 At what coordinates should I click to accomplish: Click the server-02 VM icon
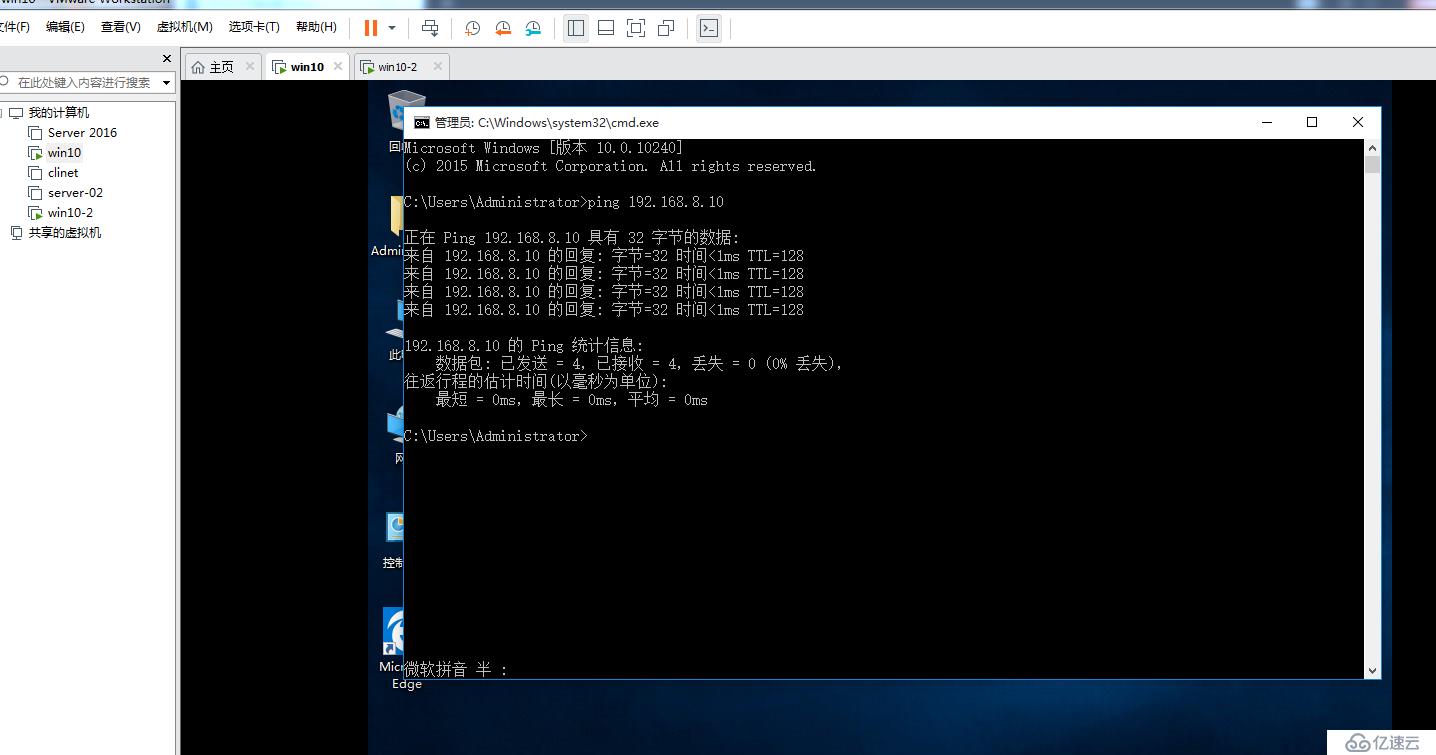tap(35, 193)
